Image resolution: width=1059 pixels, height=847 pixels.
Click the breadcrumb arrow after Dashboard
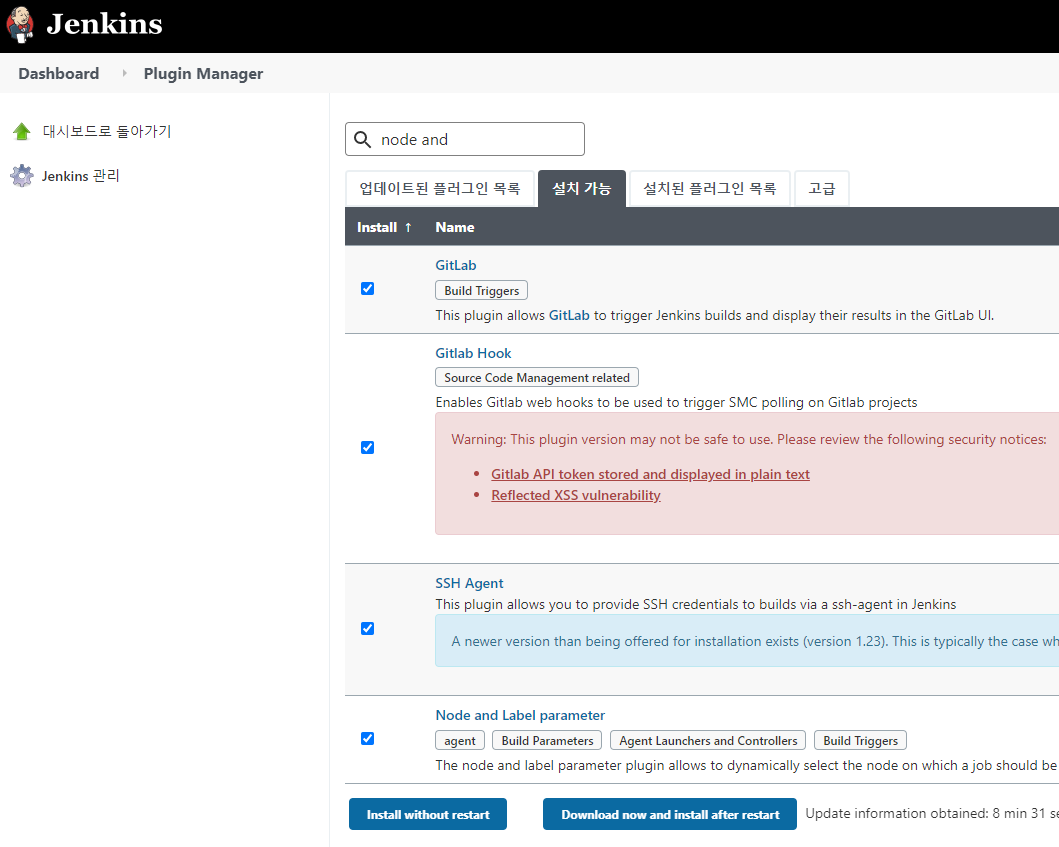124,73
